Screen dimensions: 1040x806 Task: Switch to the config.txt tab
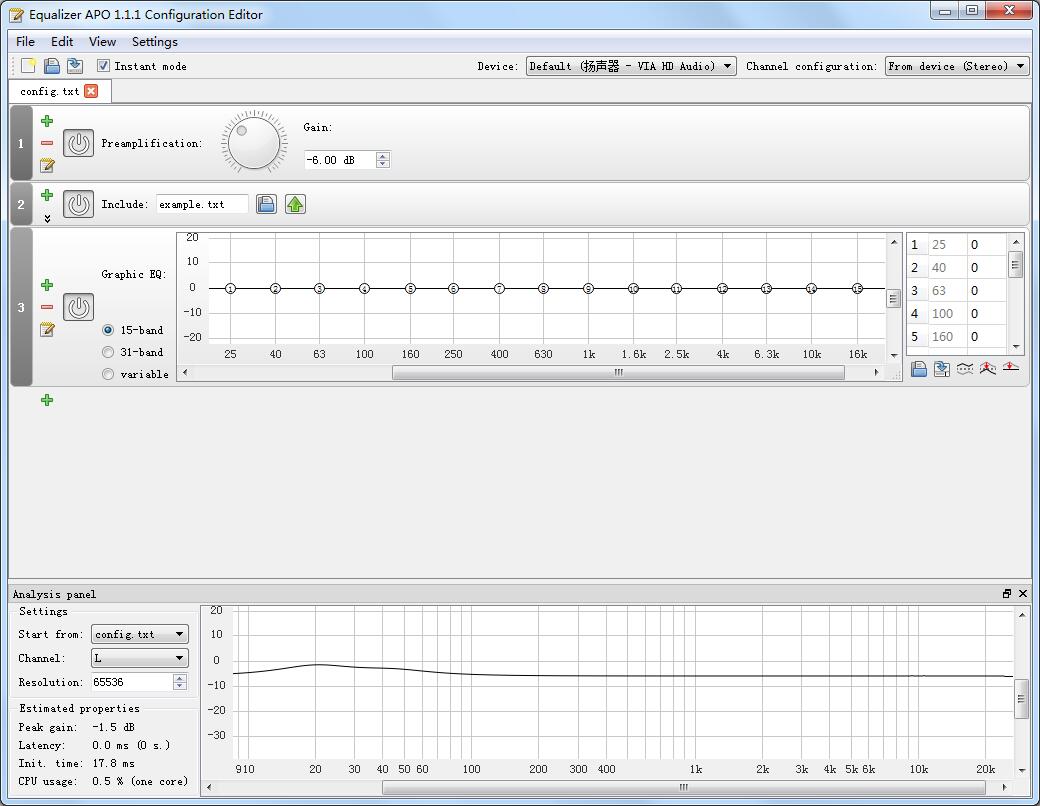49,91
